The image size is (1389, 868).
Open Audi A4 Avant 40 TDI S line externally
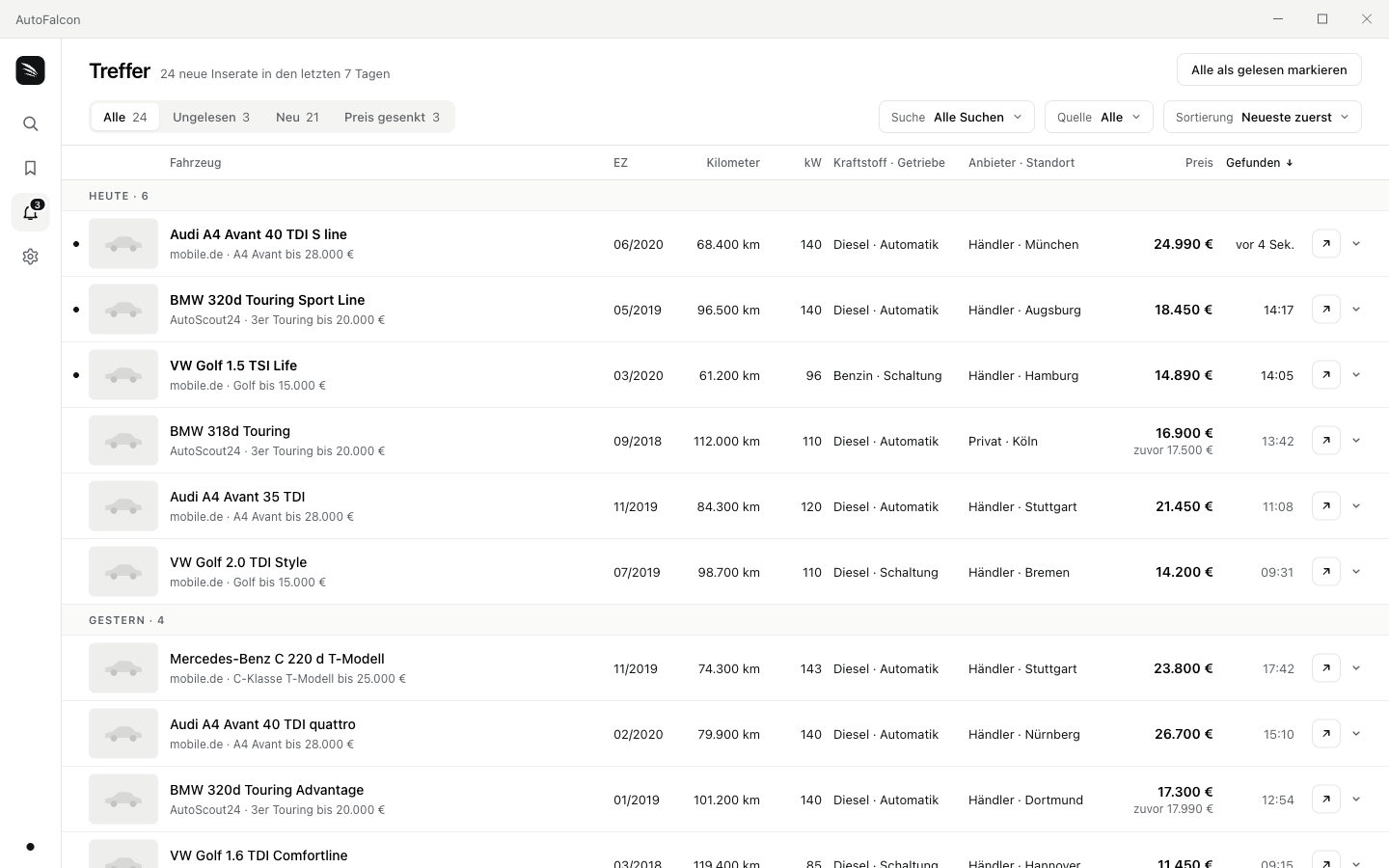[1326, 244]
